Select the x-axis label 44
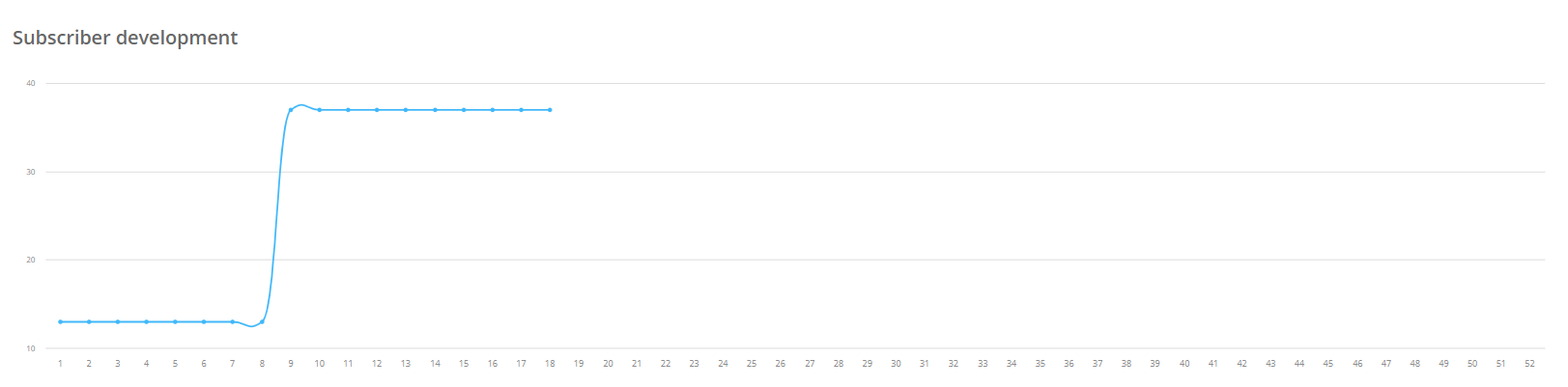The height and width of the screenshot is (387, 1568). click(x=1299, y=364)
